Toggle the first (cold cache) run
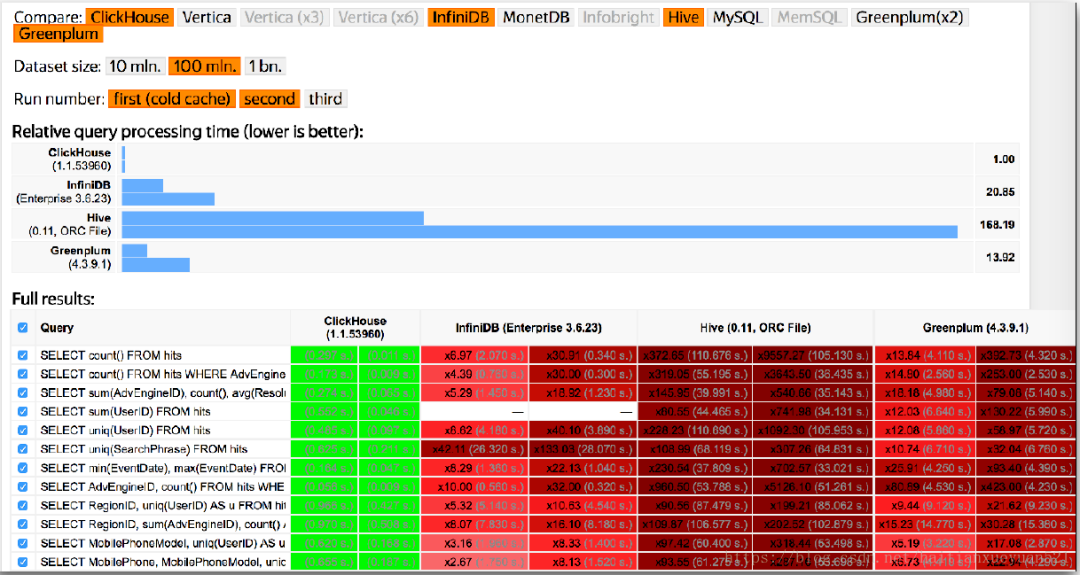Screen dimensions: 1080x575 (x=172, y=98)
